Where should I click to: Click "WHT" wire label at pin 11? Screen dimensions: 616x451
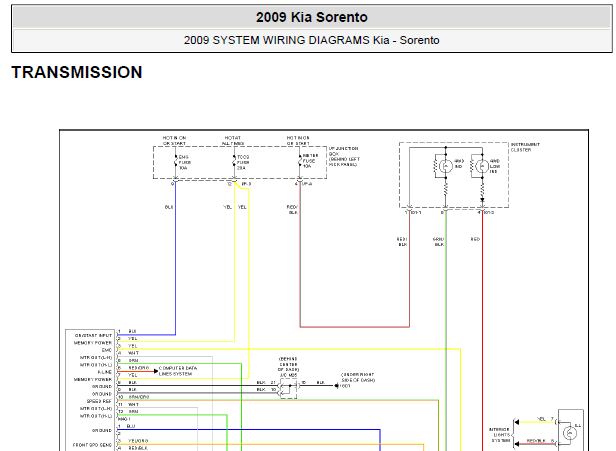pos(134,404)
